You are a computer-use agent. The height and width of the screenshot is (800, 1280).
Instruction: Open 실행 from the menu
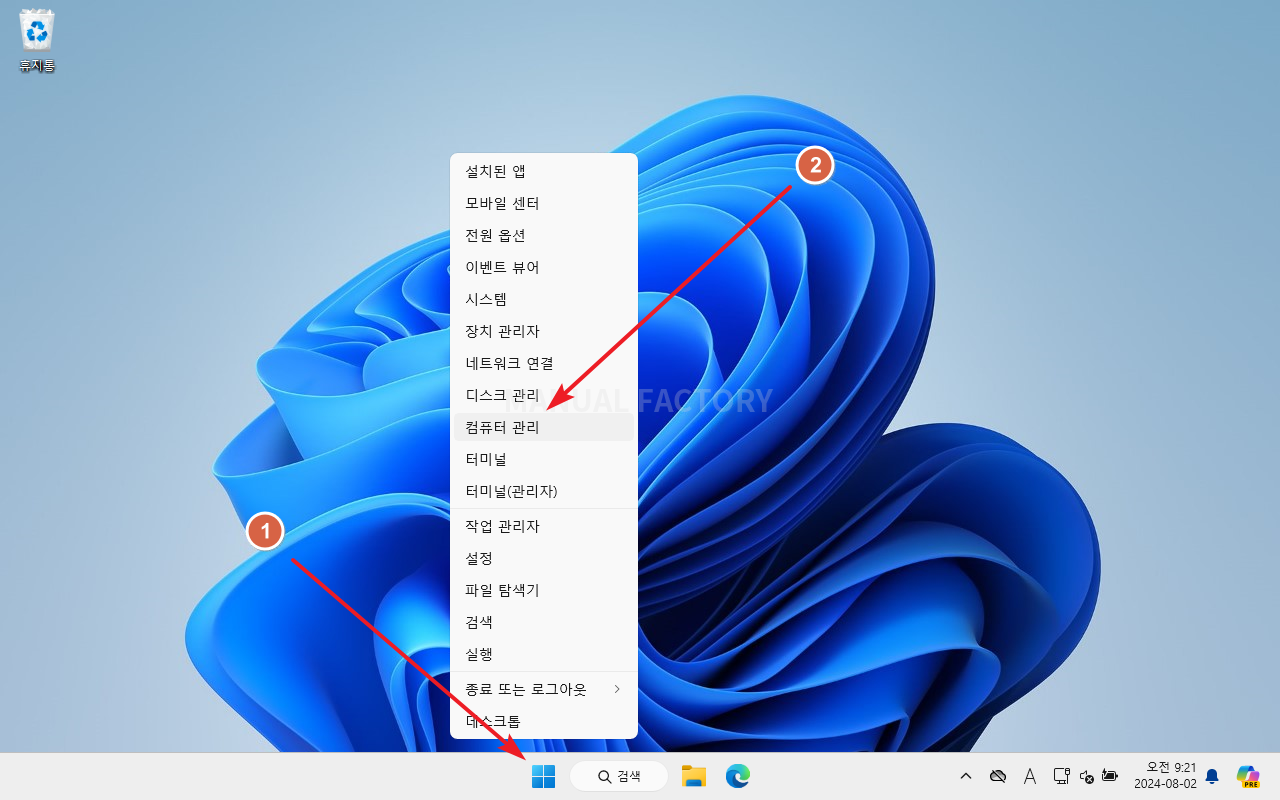(544, 654)
